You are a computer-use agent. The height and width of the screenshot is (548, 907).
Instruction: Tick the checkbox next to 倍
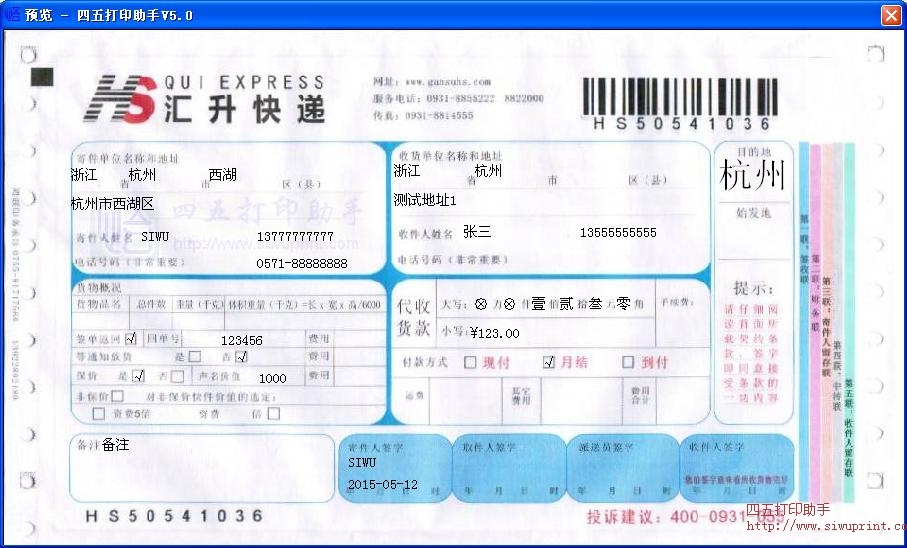point(274,414)
